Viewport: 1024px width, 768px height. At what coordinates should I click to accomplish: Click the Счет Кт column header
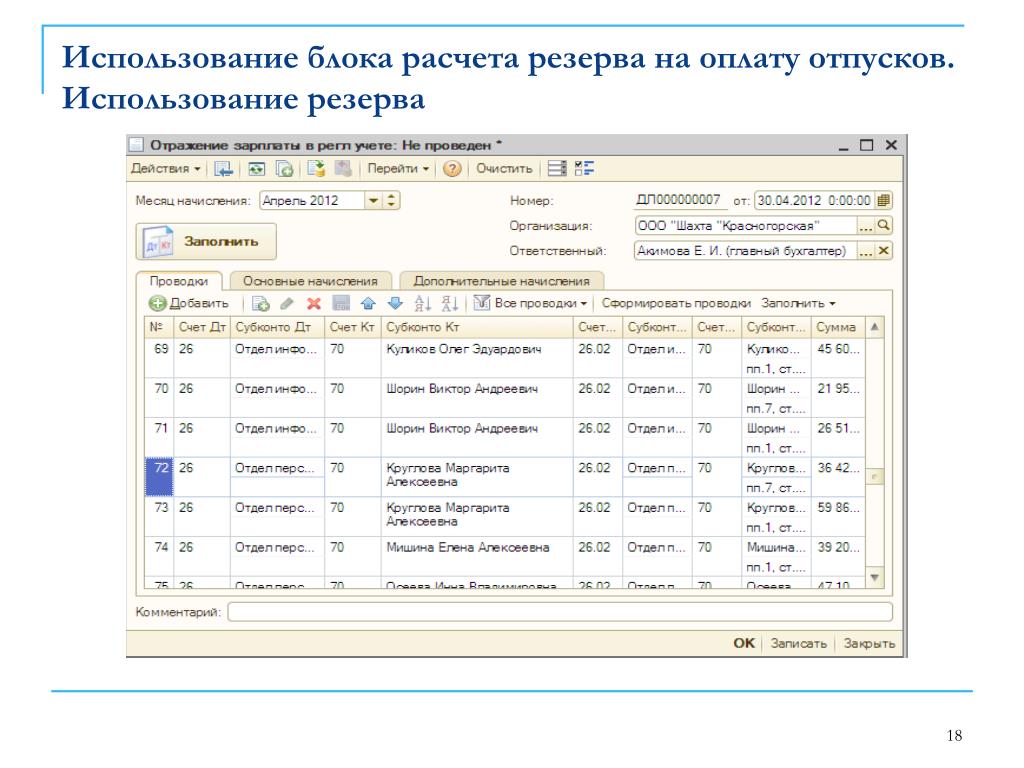coord(353,327)
